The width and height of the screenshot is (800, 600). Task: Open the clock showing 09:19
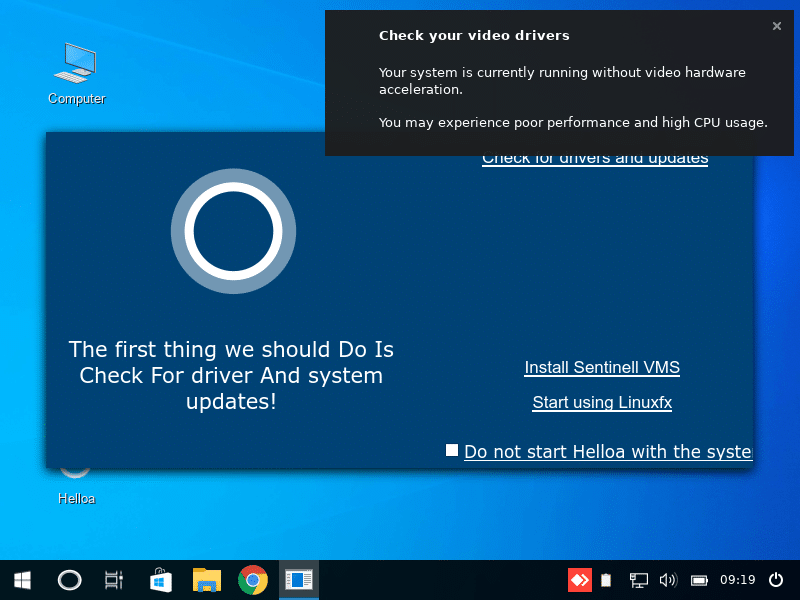[737, 580]
